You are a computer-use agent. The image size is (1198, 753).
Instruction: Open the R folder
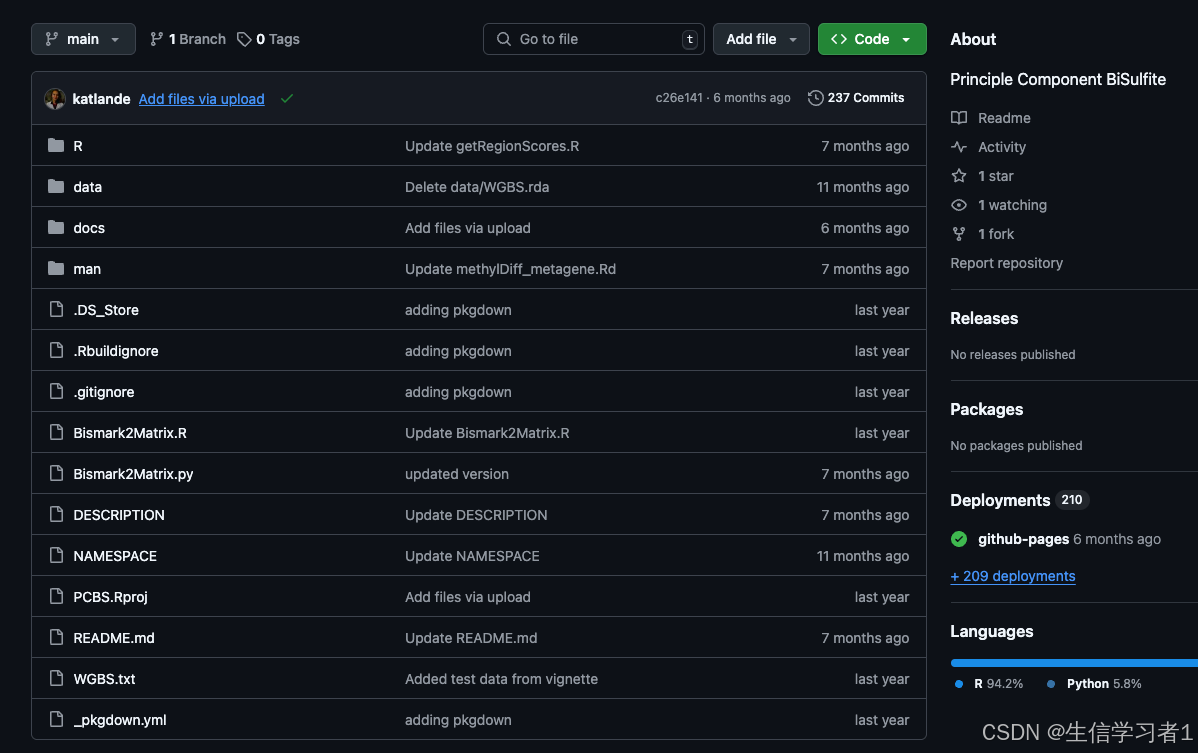(x=78, y=146)
